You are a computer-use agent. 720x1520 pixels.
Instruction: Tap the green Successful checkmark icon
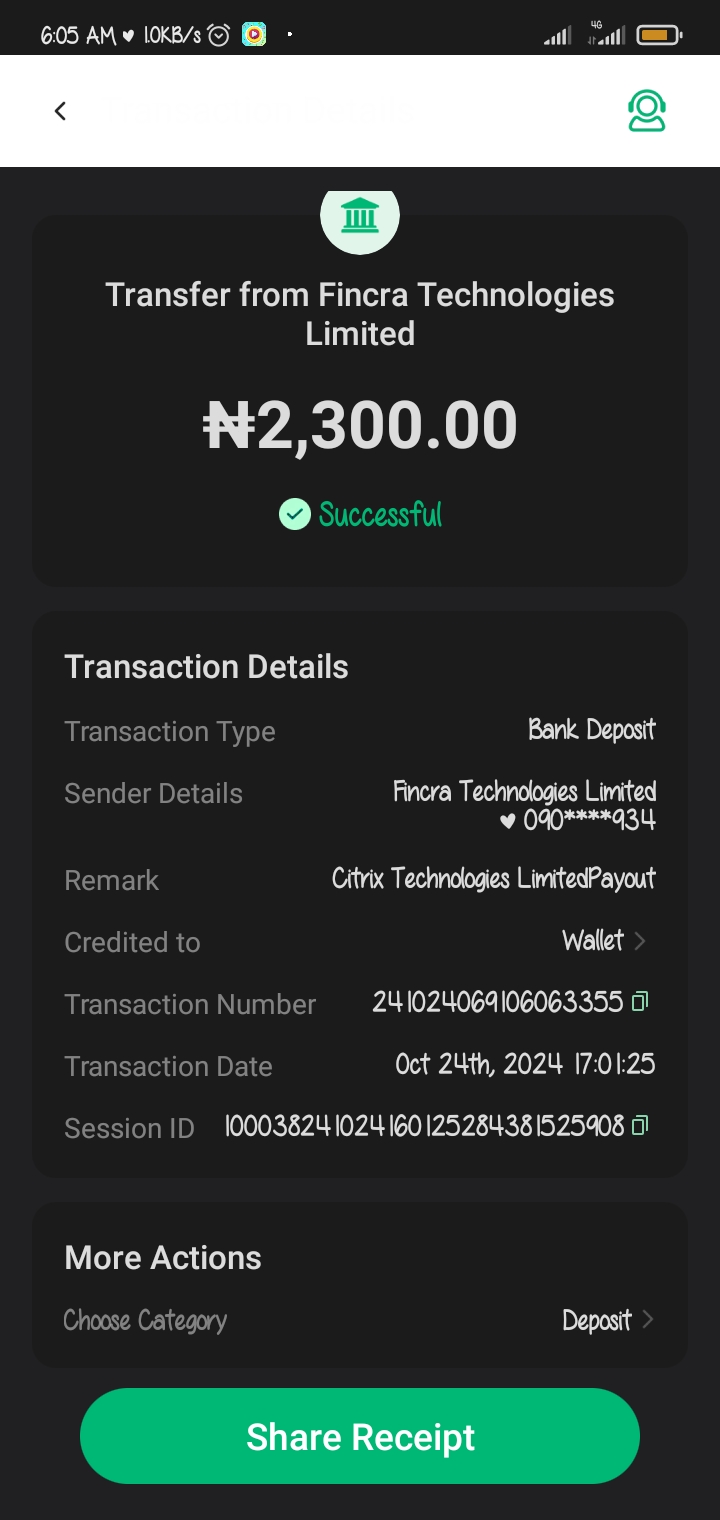[294, 515]
